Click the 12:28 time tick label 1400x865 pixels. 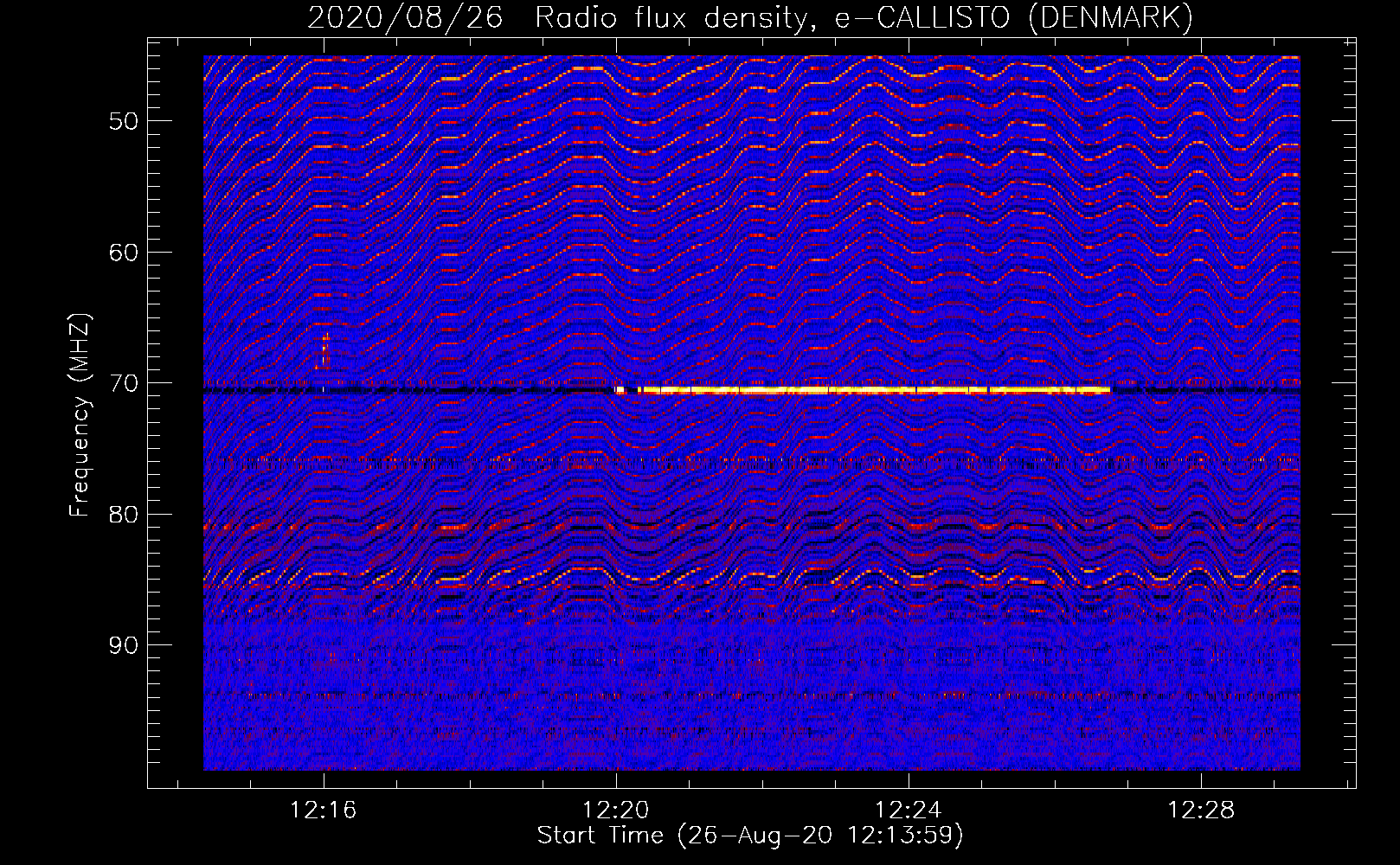(x=1200, y=811)
